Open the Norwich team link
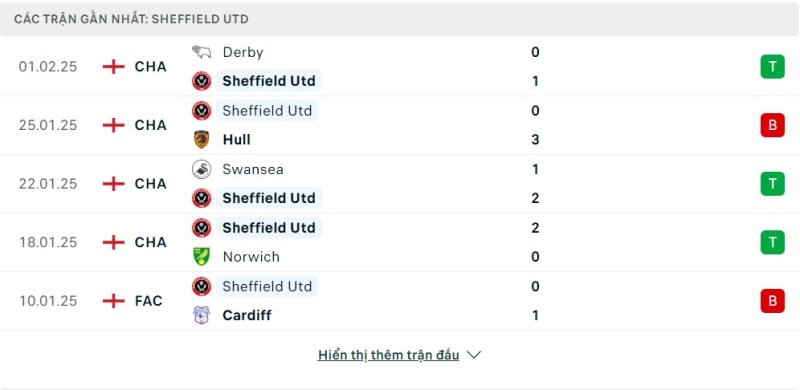Image resolution: width=800 pixels, height=390 pixels. pyautogui.click(x=251, y=256)
